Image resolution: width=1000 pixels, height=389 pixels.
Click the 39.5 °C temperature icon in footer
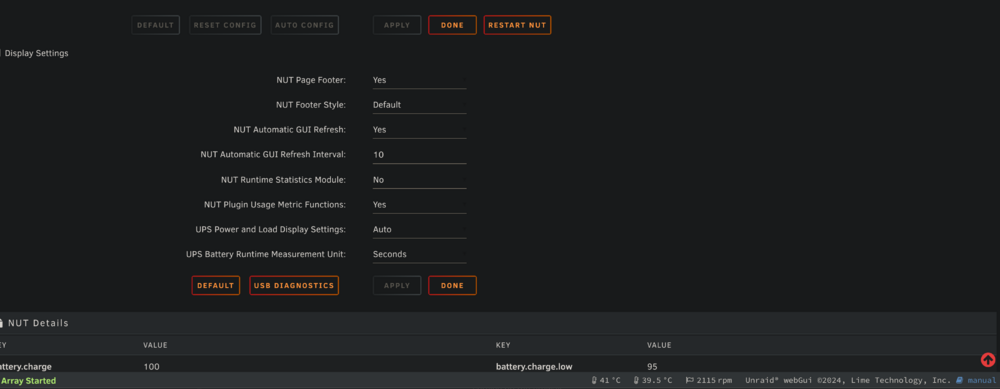point(636,381)
